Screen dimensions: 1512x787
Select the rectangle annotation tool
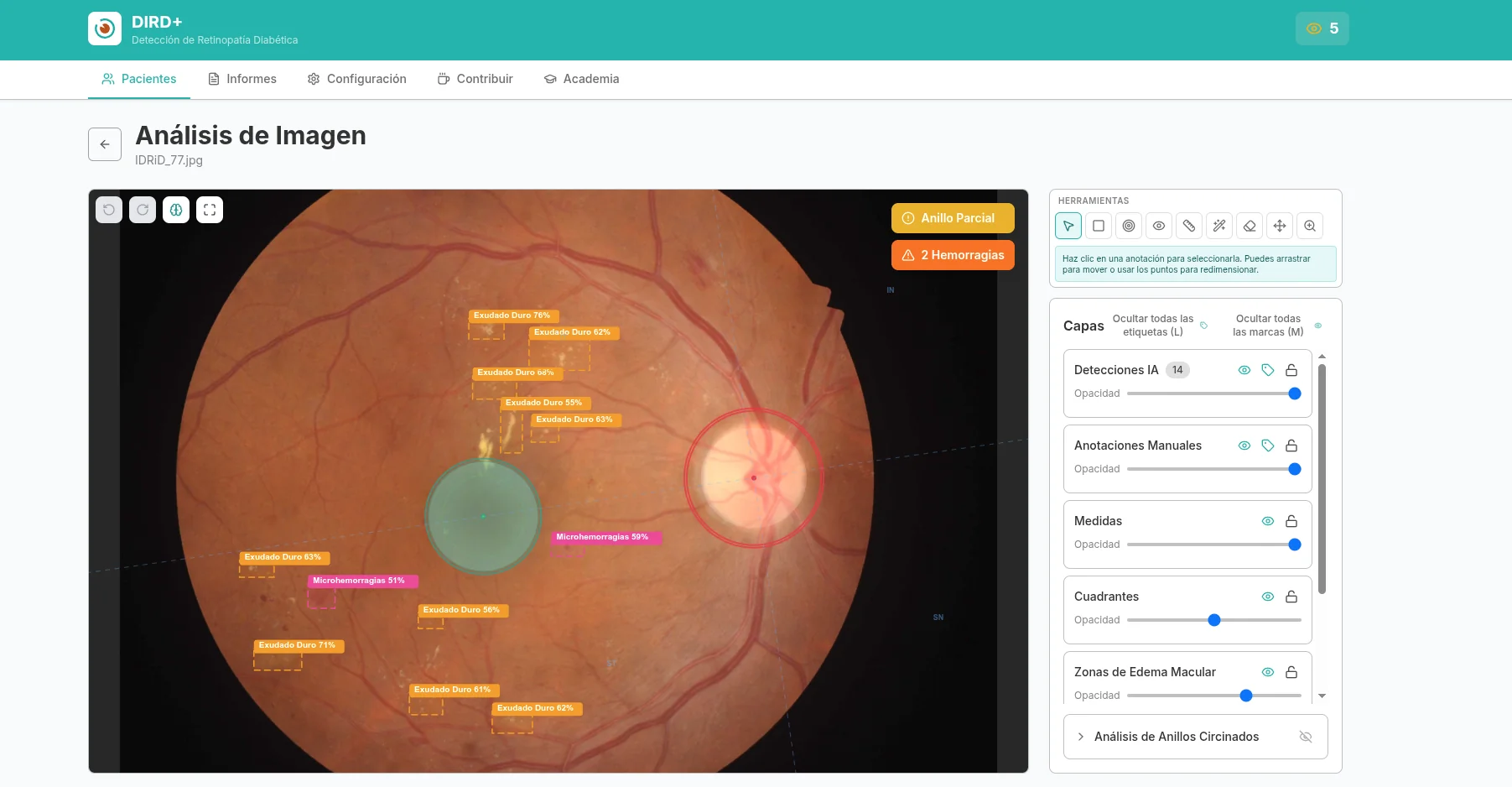[x=1099, y=226]
